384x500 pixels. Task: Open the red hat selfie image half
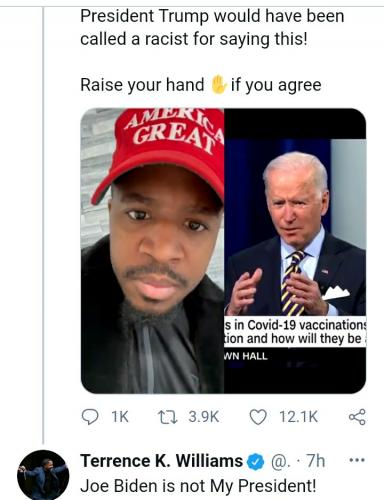pyautogui.click(x=152, y=251)
